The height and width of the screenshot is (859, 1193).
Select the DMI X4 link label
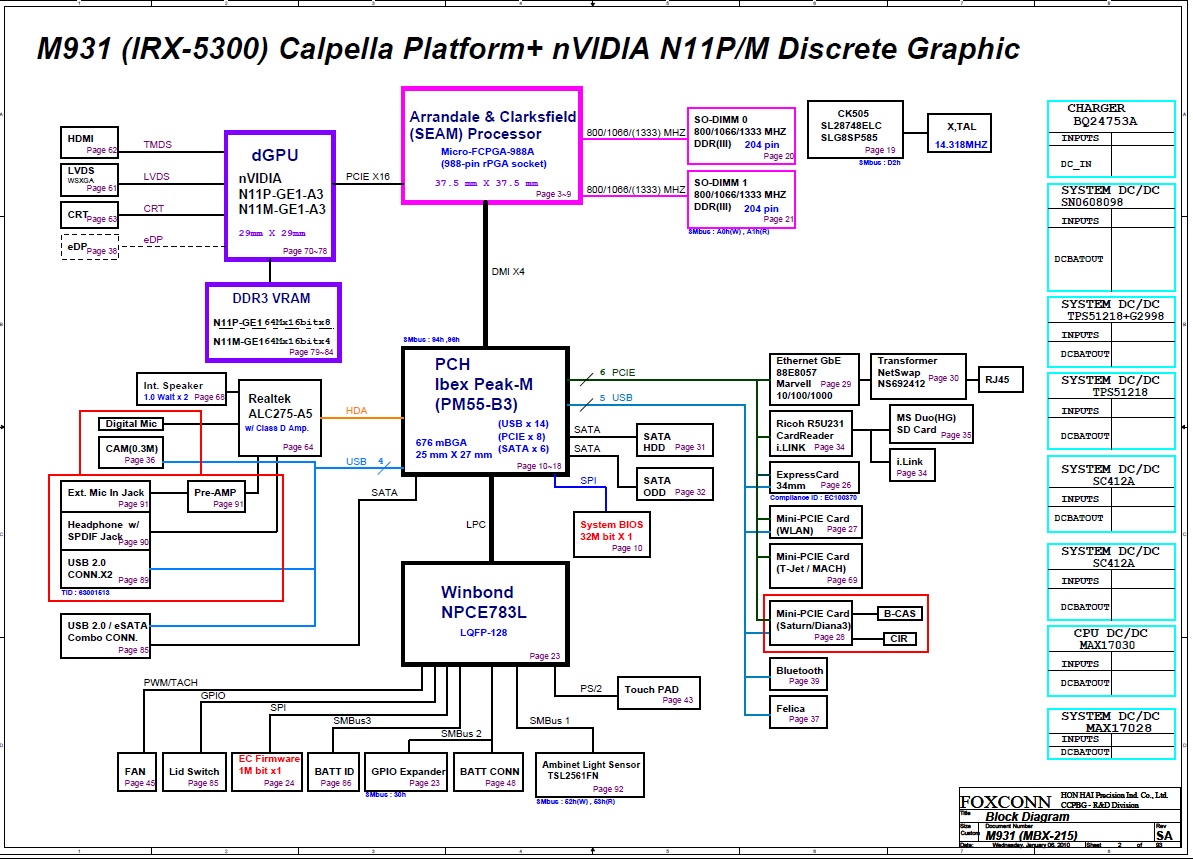pos(507,272)
